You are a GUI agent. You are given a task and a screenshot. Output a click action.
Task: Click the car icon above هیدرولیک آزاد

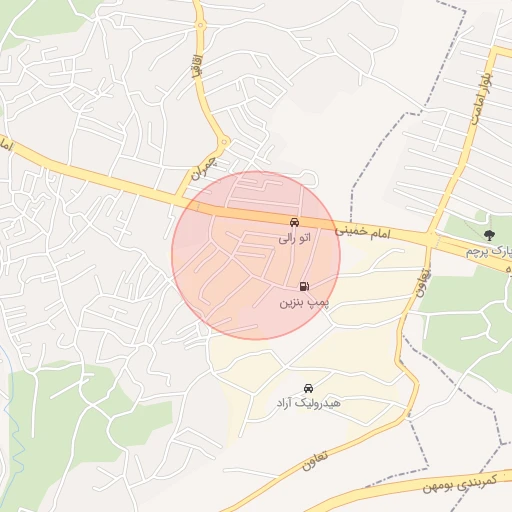click(308, 388)
